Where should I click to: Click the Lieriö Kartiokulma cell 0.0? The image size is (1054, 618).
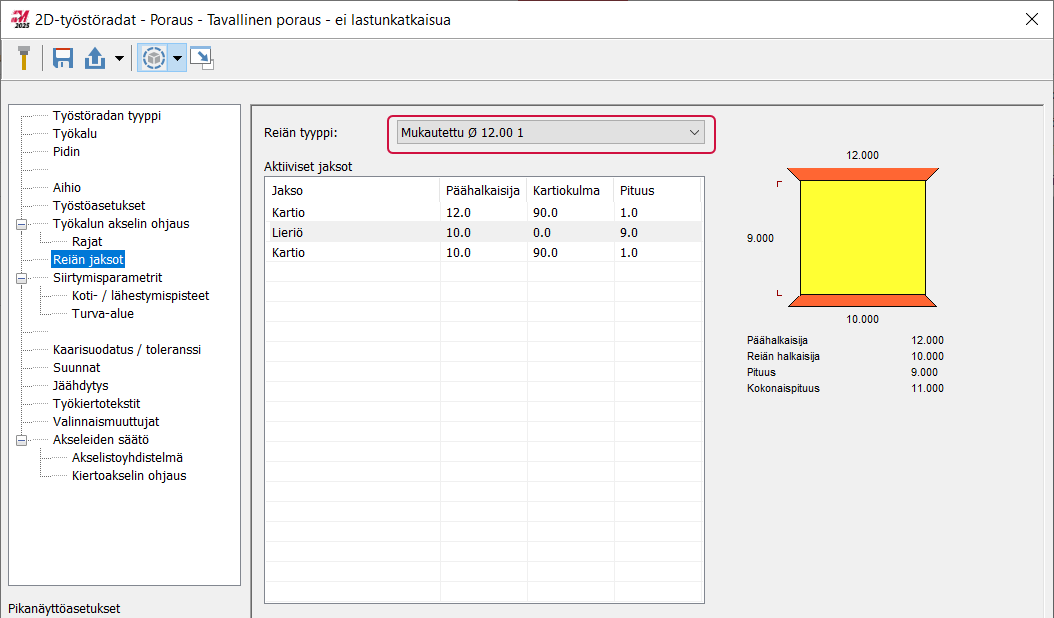(x=569, y=233)
